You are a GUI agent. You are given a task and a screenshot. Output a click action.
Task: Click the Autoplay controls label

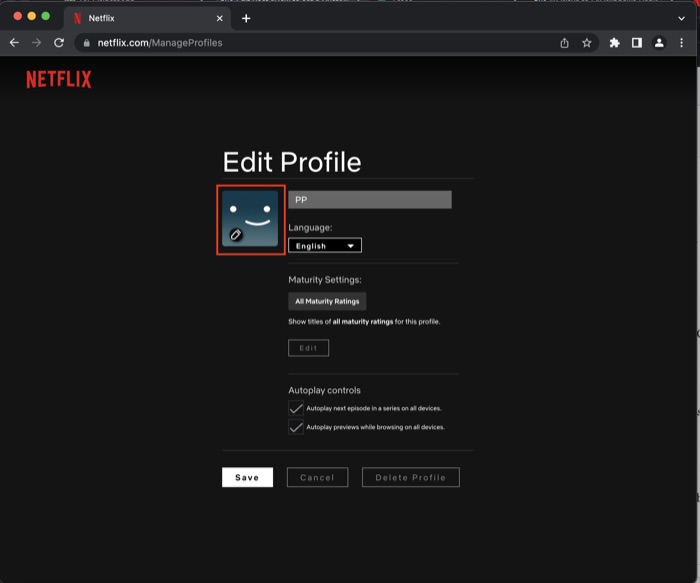325,390
